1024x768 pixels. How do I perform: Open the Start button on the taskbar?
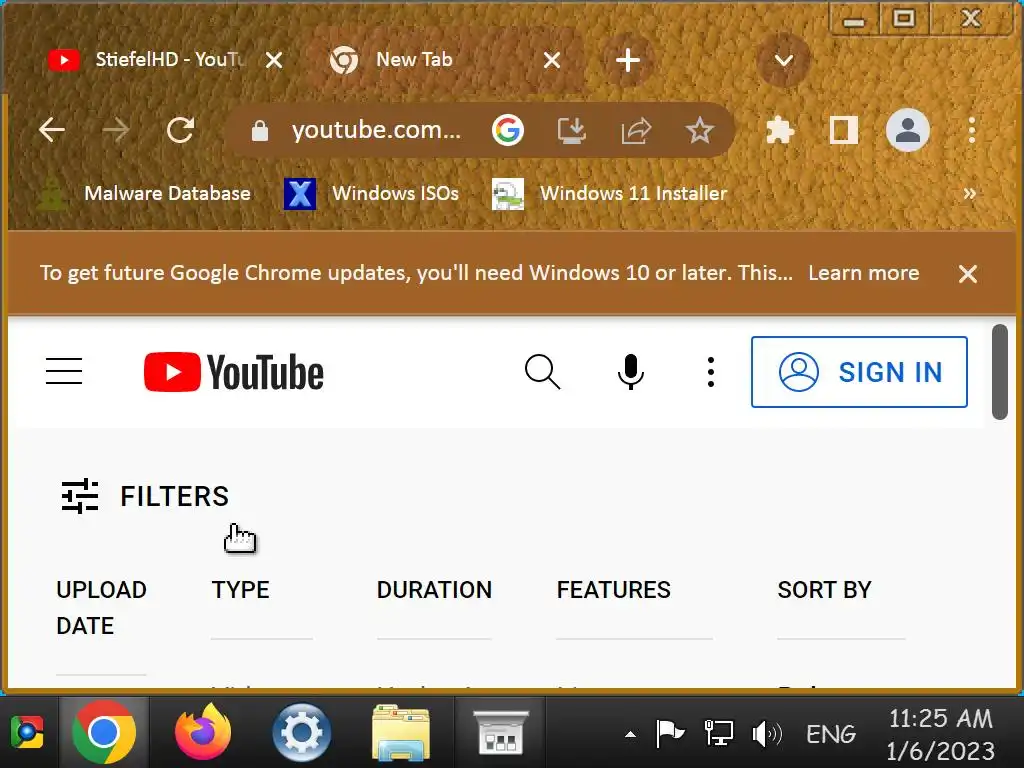[27, 732]
